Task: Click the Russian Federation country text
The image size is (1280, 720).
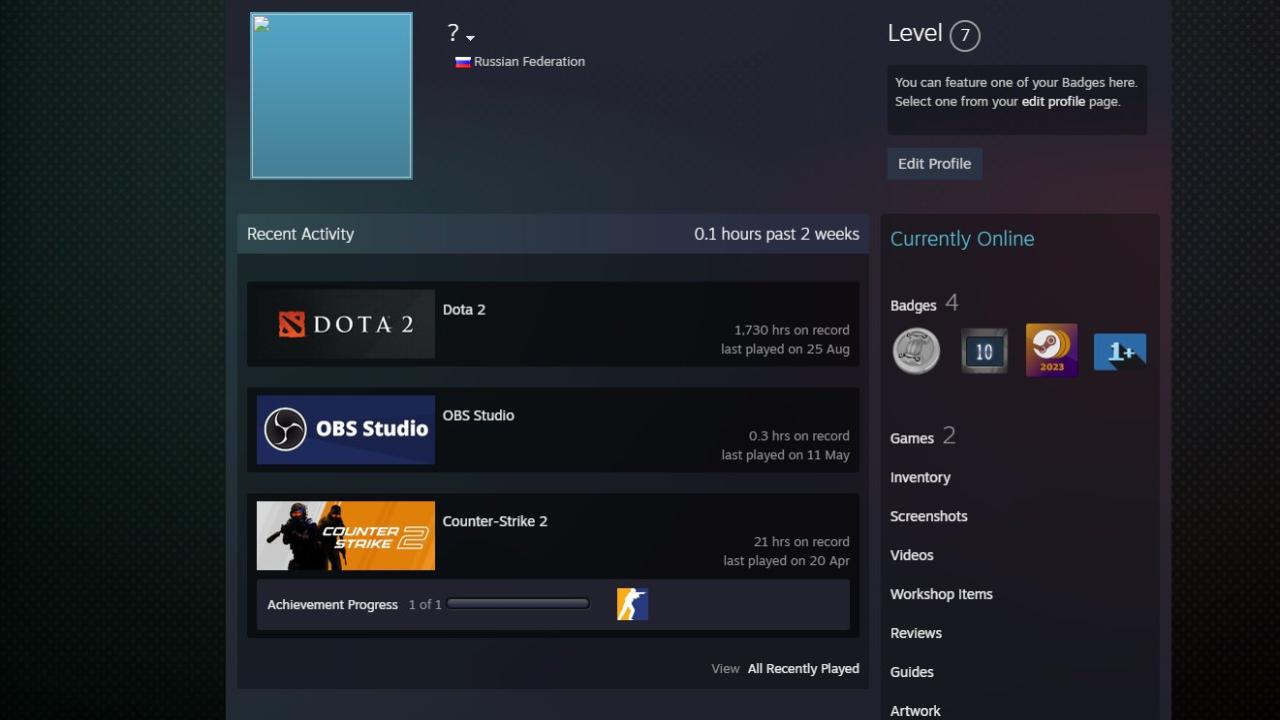Action: (x=529, y=62)
